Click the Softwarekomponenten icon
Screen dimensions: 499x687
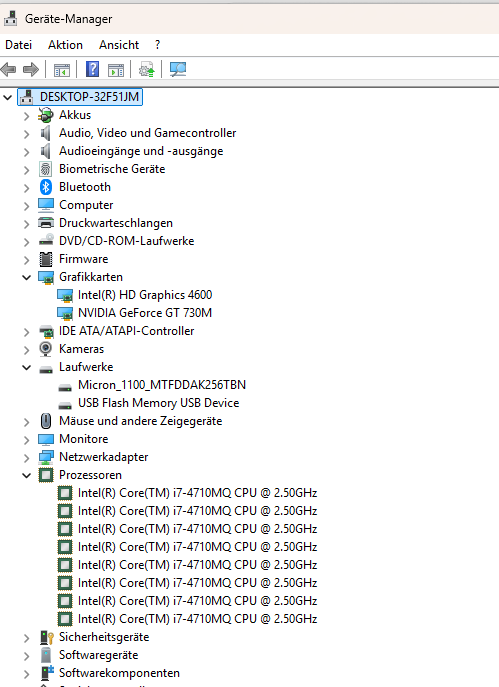[46, 673]
